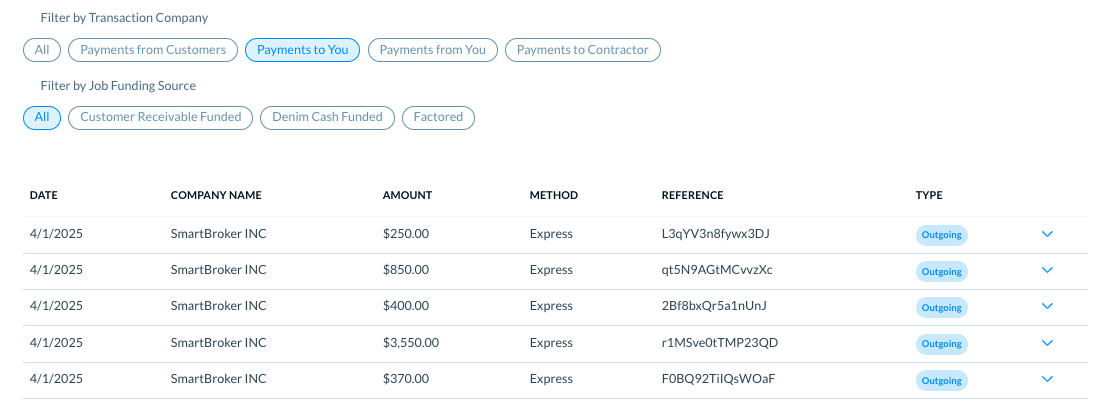Image resolution: width=1099 pixels, height=402 pixels.
Task: Click the COMPANY NAME column header
Action: 216,196
